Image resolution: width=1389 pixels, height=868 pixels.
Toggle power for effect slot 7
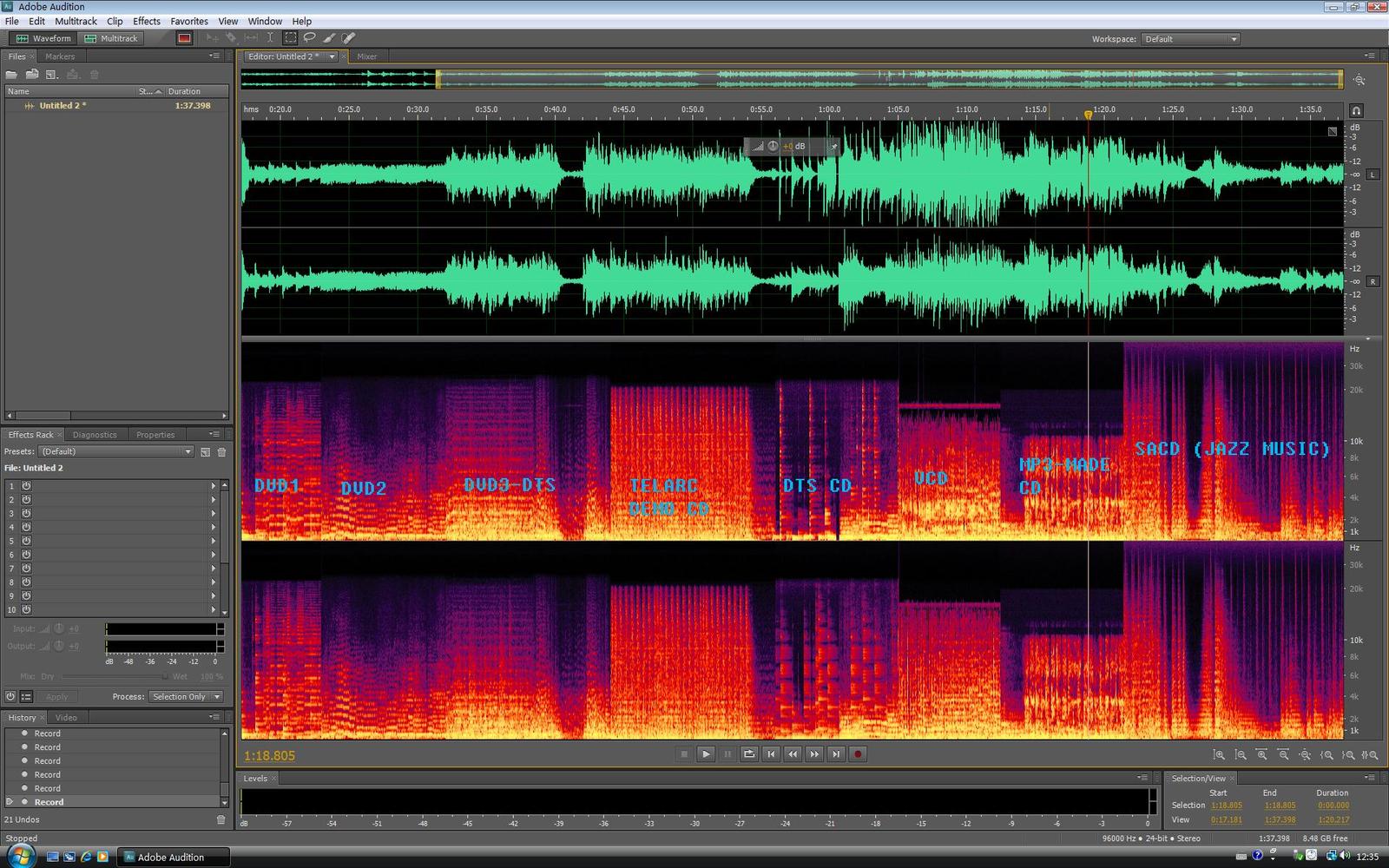tap(26, 569)
